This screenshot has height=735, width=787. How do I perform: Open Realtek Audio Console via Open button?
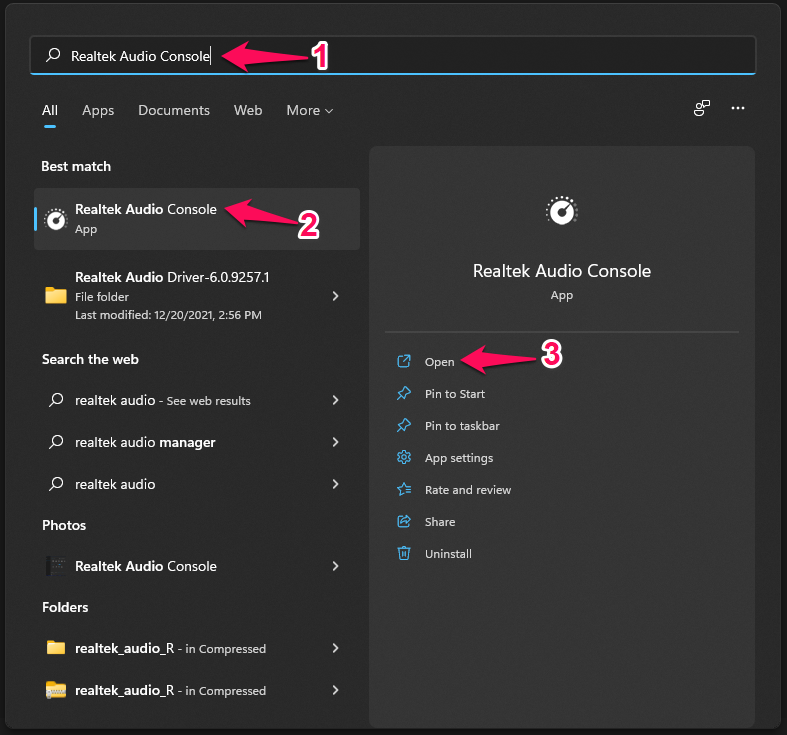(x=439, y=362)
